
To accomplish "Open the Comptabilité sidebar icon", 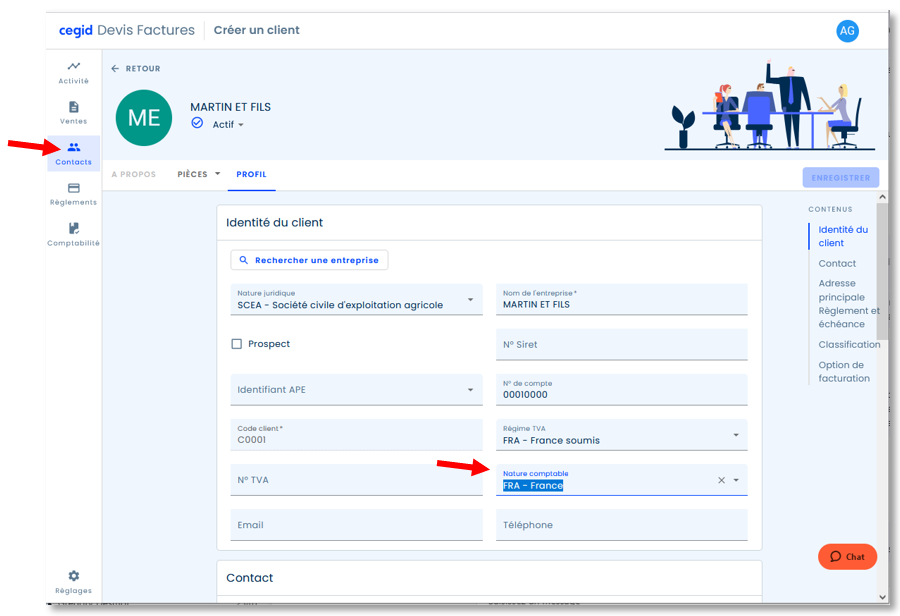I will (73, 234).
